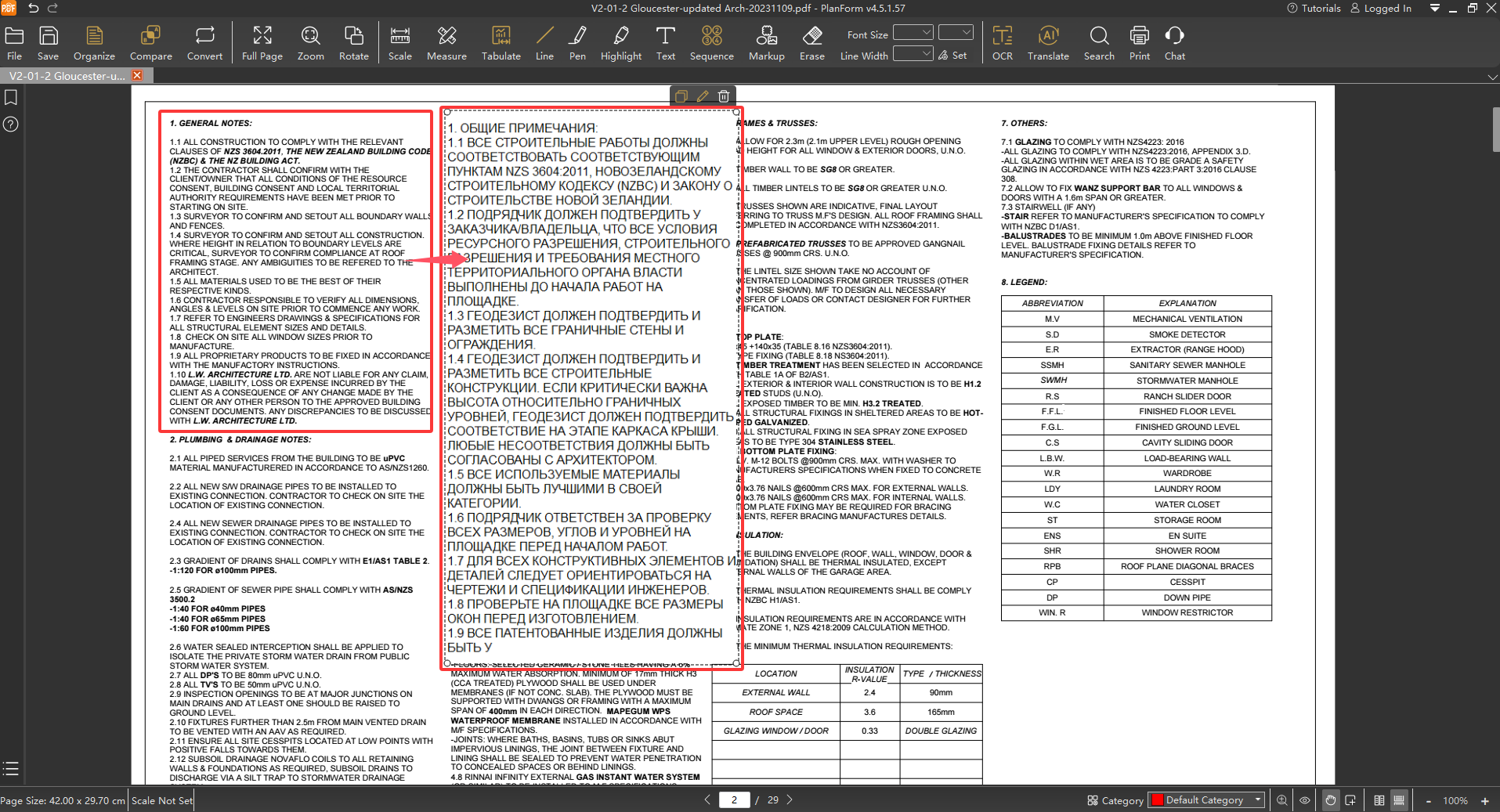Click the Redo arrow

(52, 8)
